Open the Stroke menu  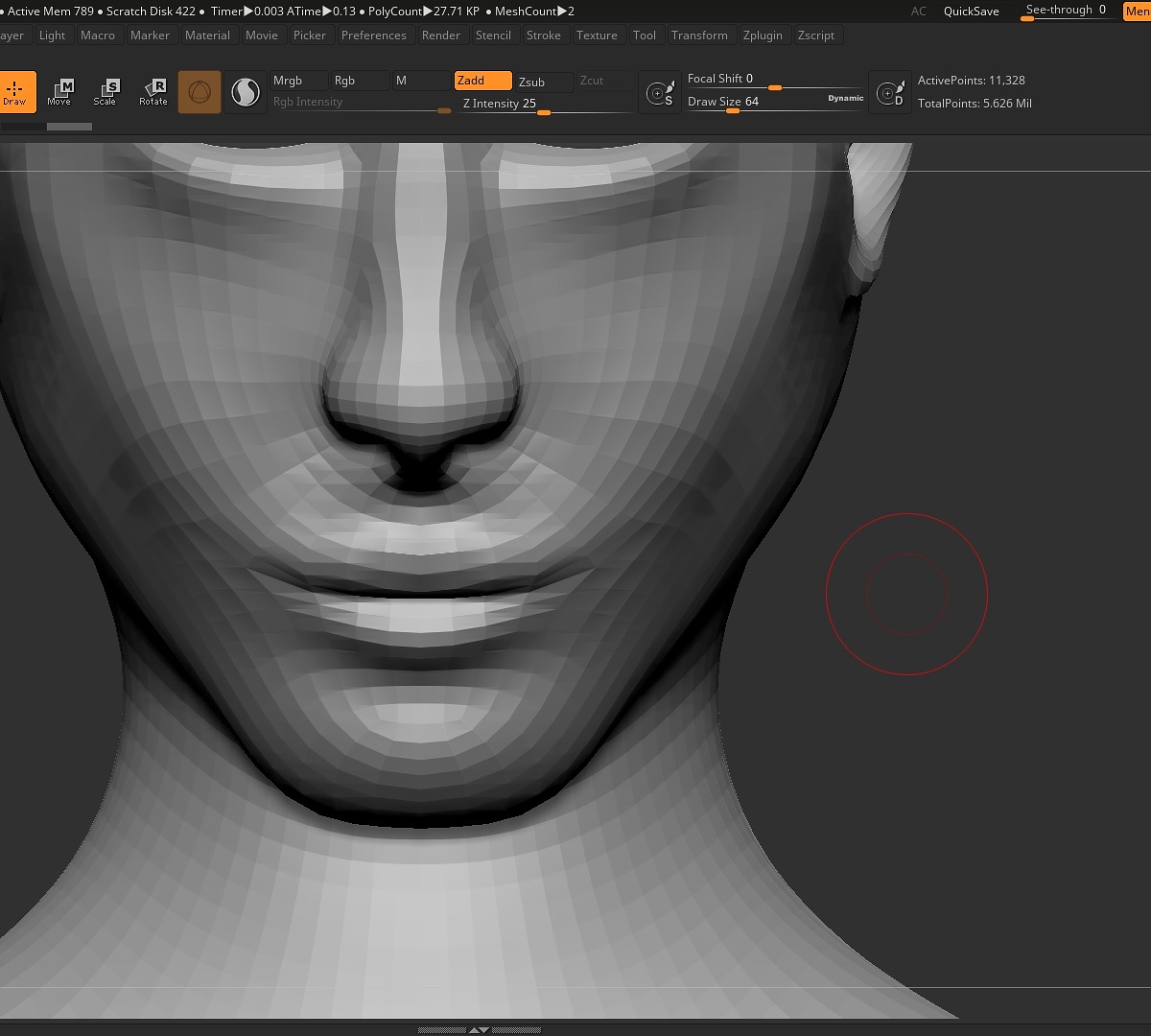pyautogui.click(x=544, y=35)
